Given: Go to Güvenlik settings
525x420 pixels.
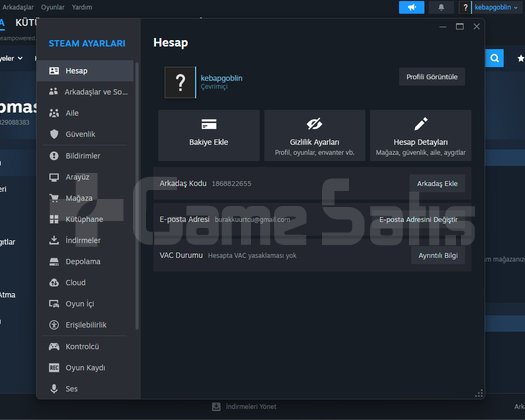Looking at the screenshot, I should 85,134.
